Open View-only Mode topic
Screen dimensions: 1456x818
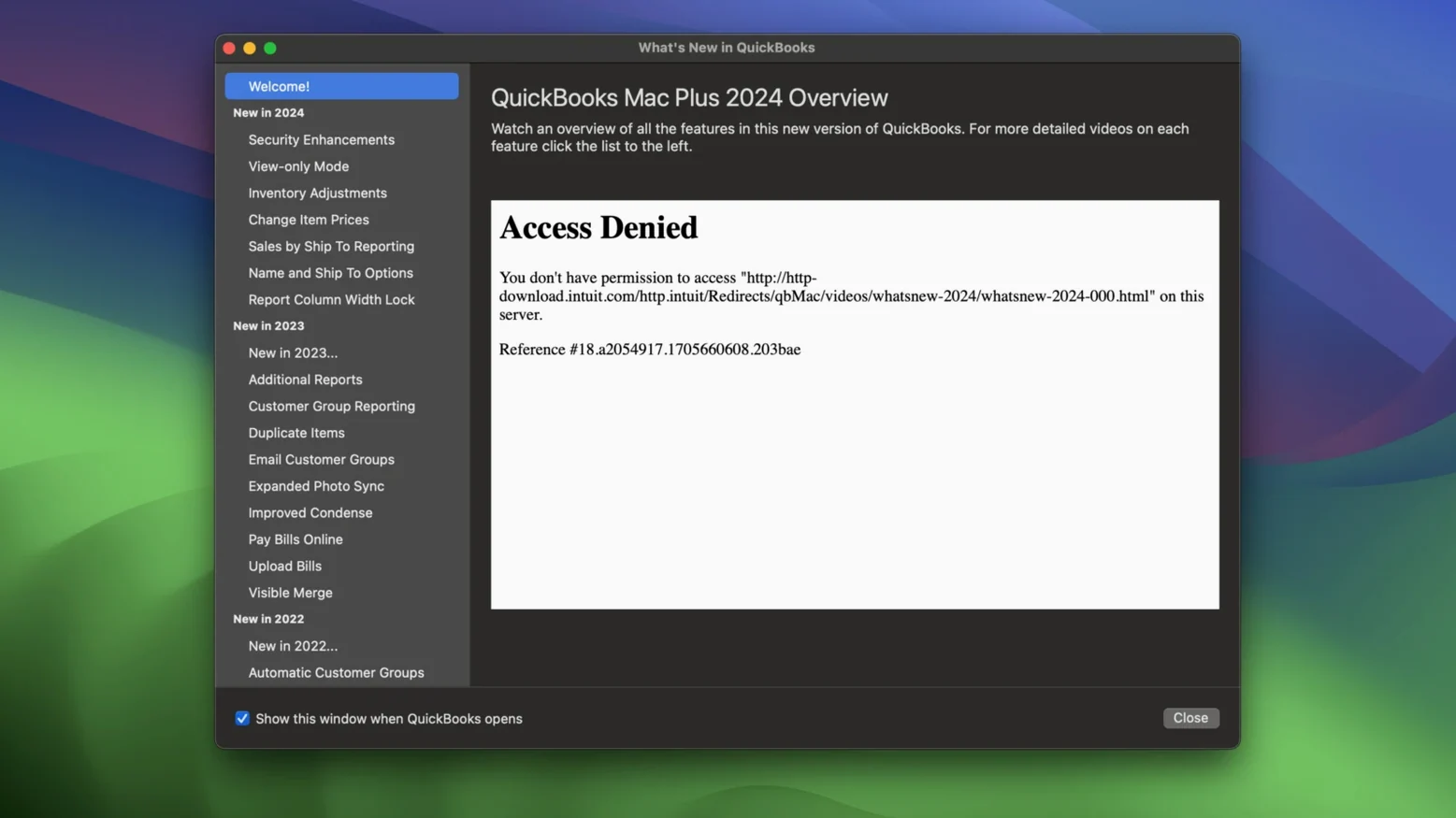298,166
